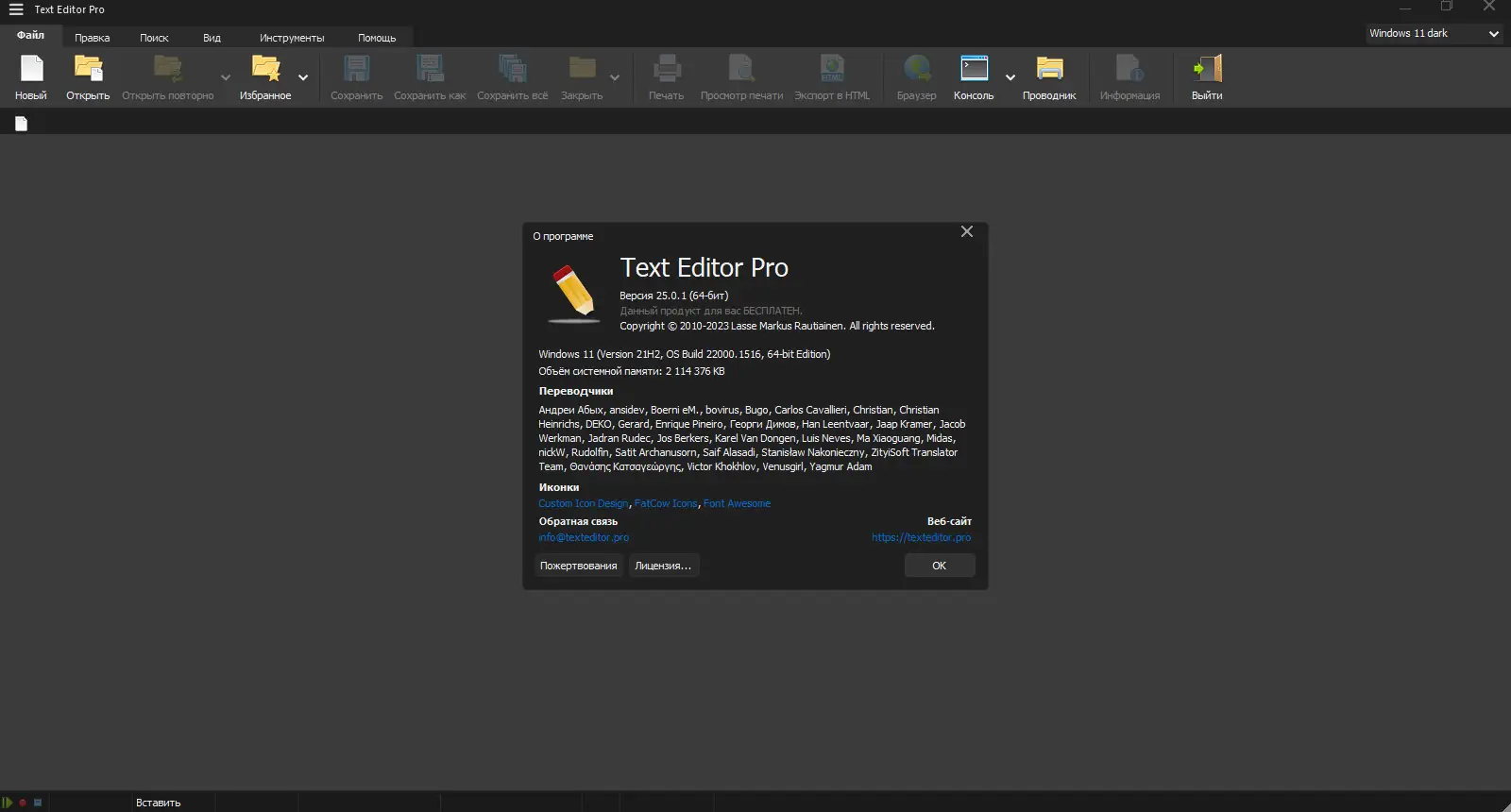Click the Версия 25.0.1 (64-бит) text

tap(674, 296)
